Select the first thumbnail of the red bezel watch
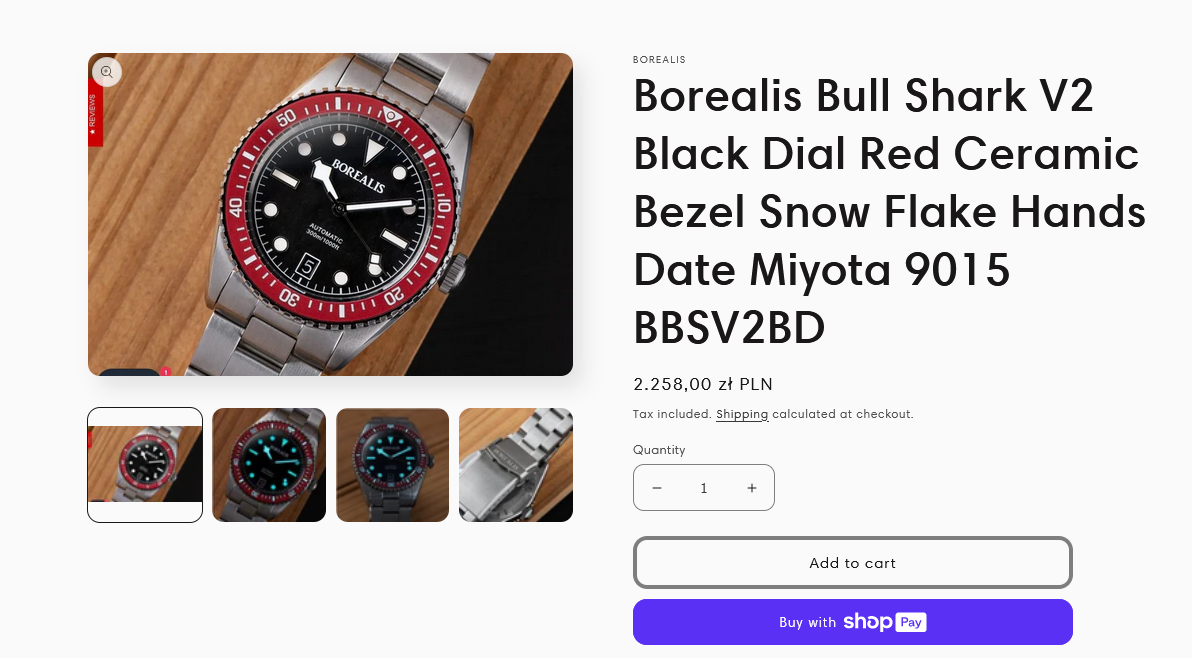1192x658 pixels. click(145, 465)
